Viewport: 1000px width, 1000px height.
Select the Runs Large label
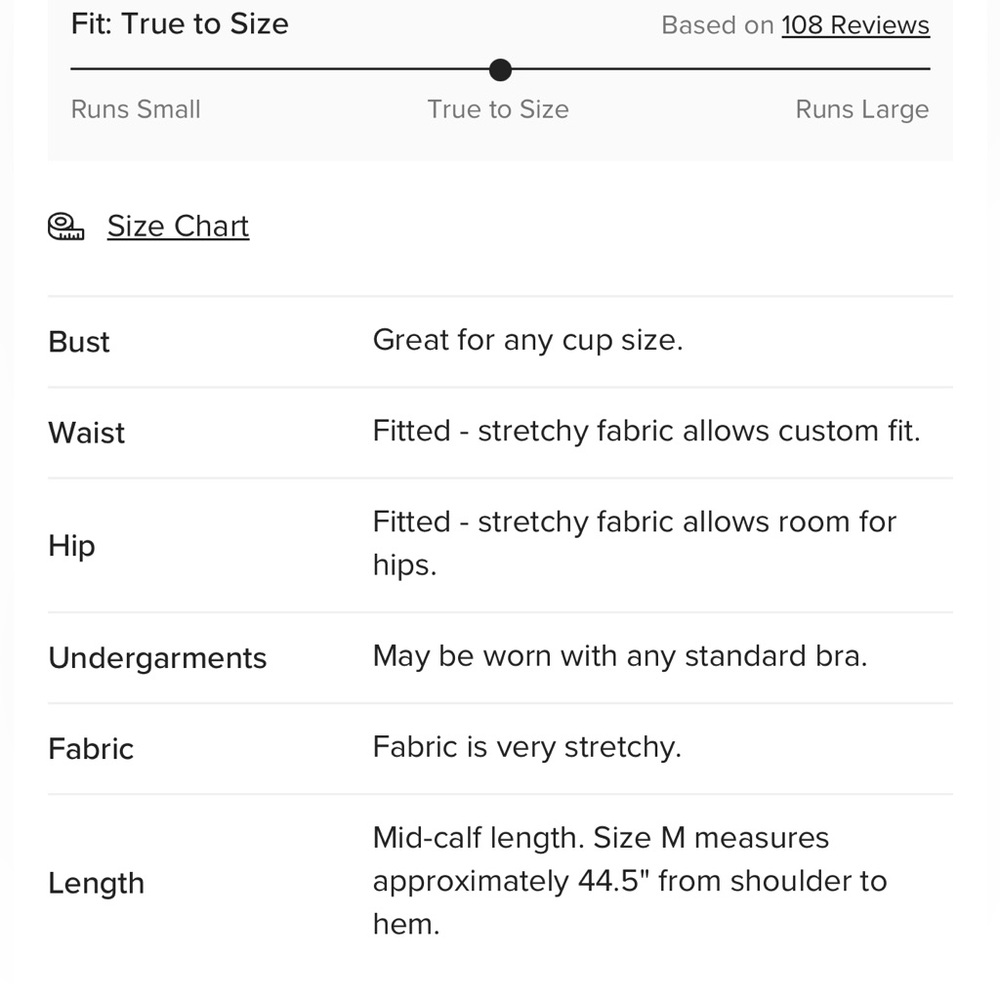click(862, 110)
